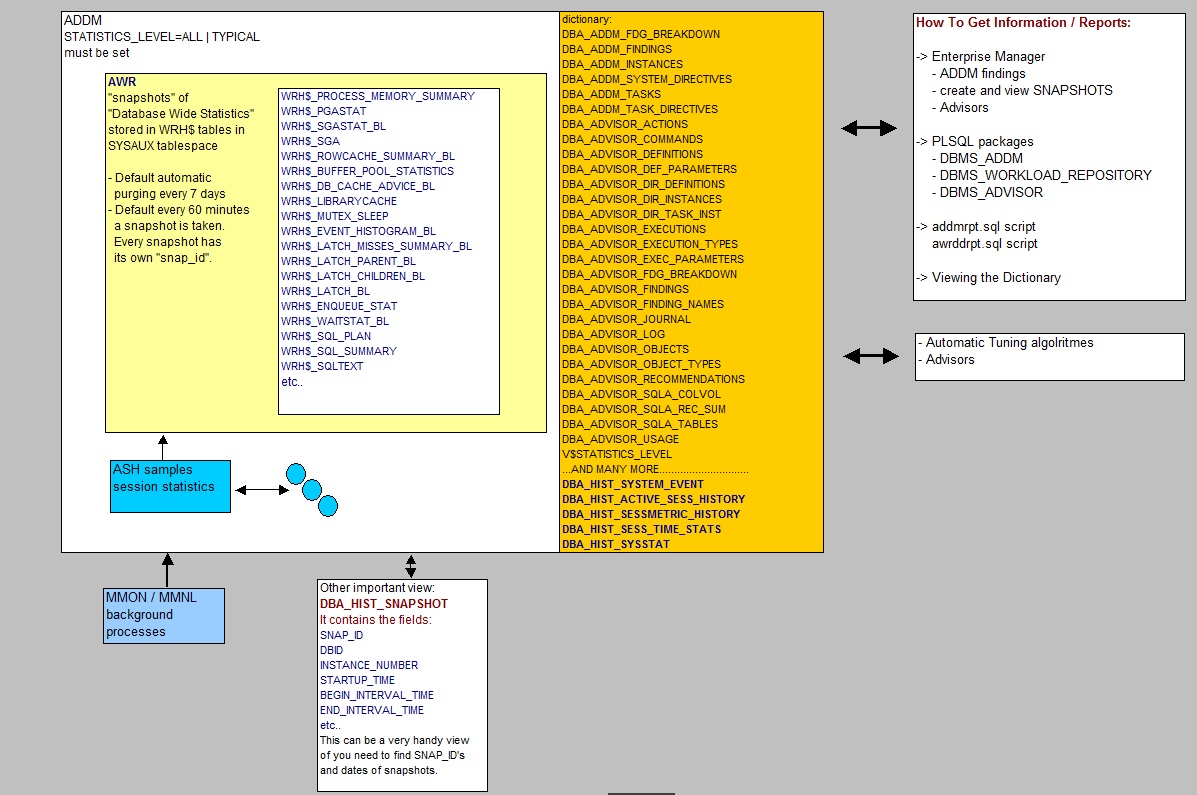Click WRH$_SQL_PLAN in the AWR table list

[326, 336]
